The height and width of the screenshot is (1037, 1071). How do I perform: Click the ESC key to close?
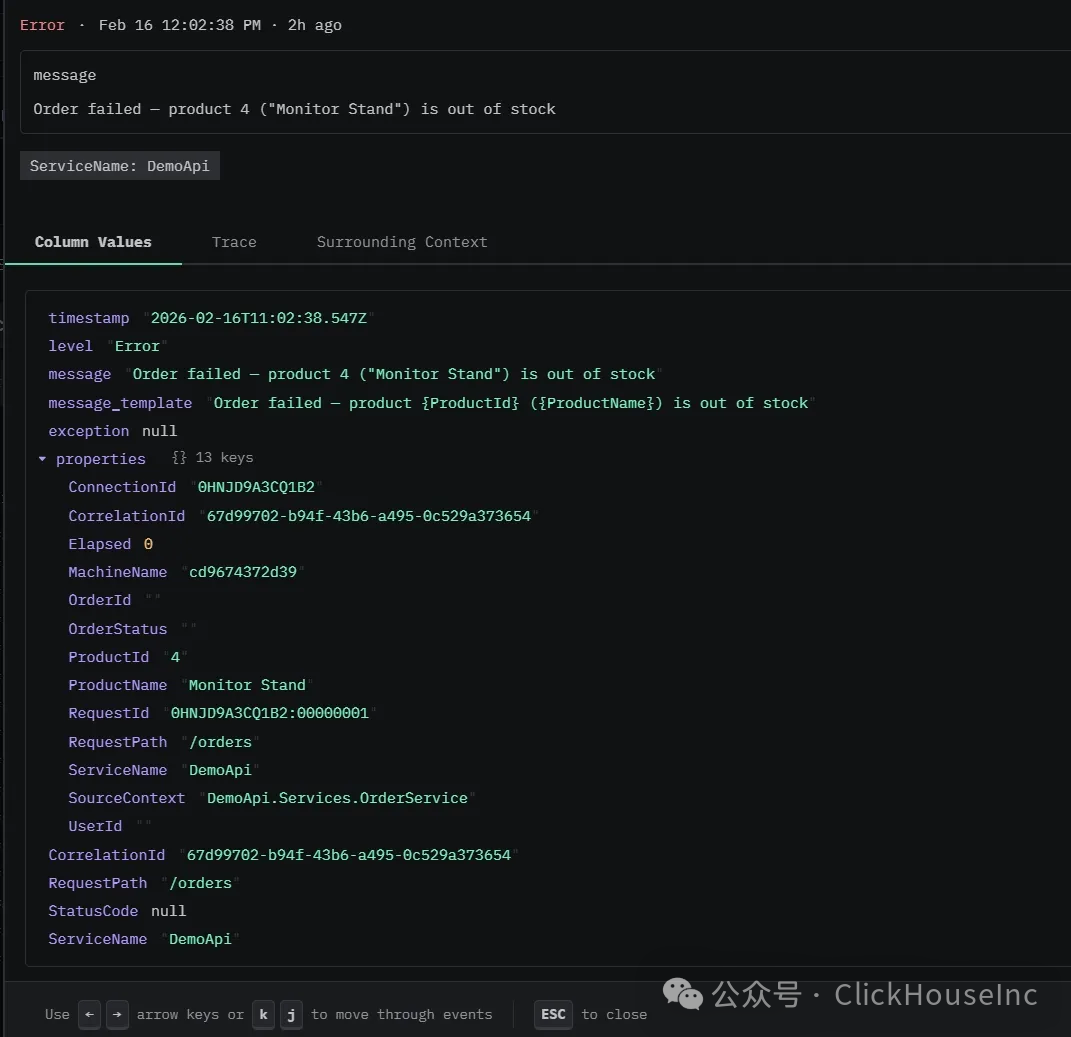pos(553,1014)
